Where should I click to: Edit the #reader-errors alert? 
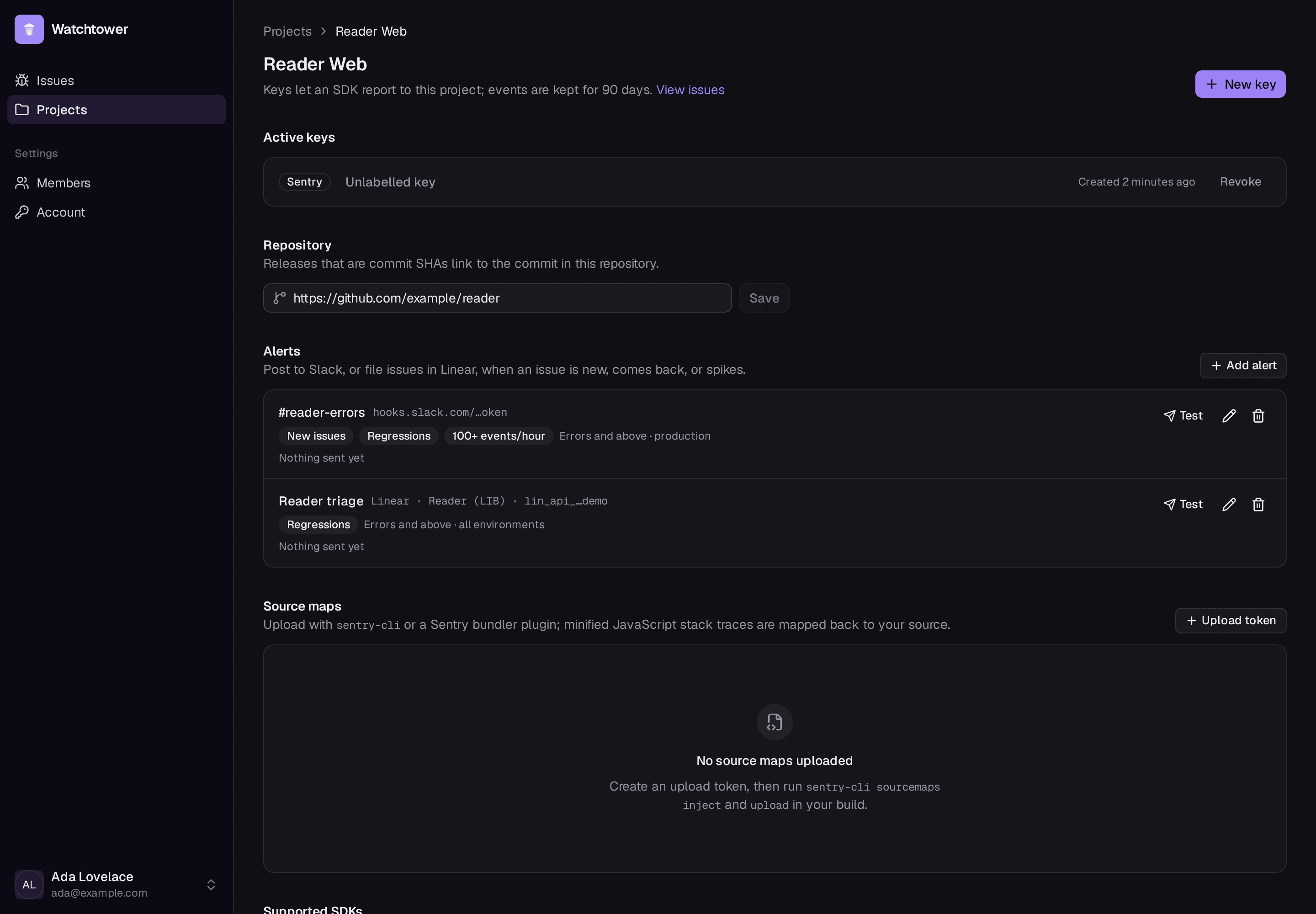(x=1229, y=416)
